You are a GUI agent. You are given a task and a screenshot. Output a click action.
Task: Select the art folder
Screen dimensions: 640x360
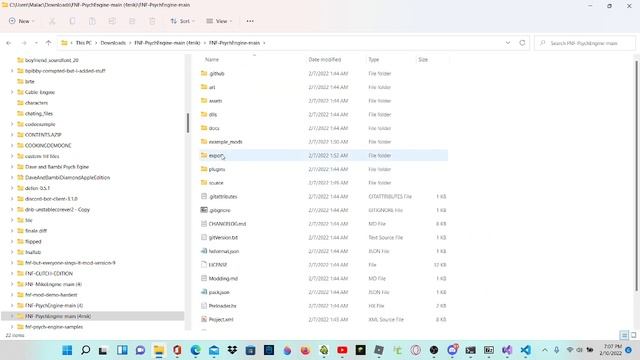(212, 87)
